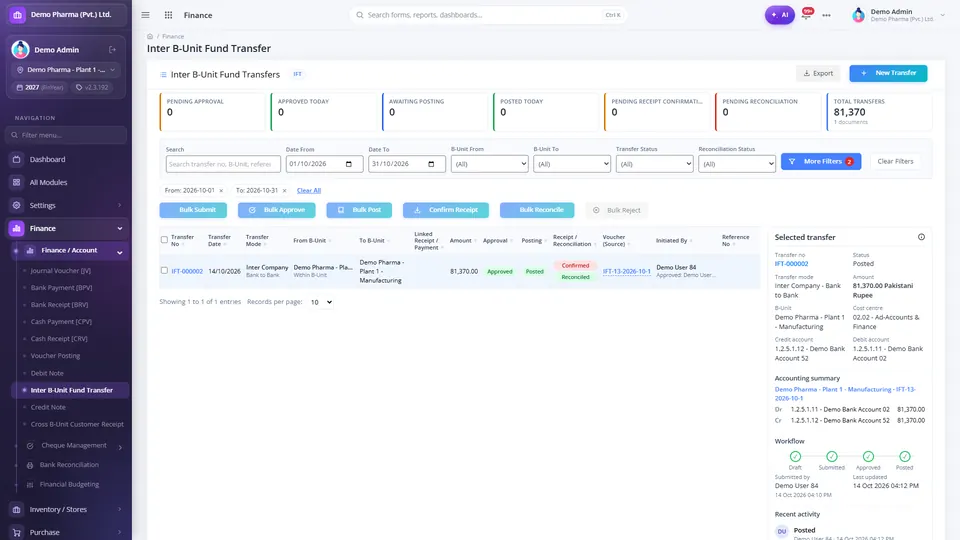This screenshot has height=540, width=960.
Task: Open the B-Unit From dropdown
Action: 489,164
